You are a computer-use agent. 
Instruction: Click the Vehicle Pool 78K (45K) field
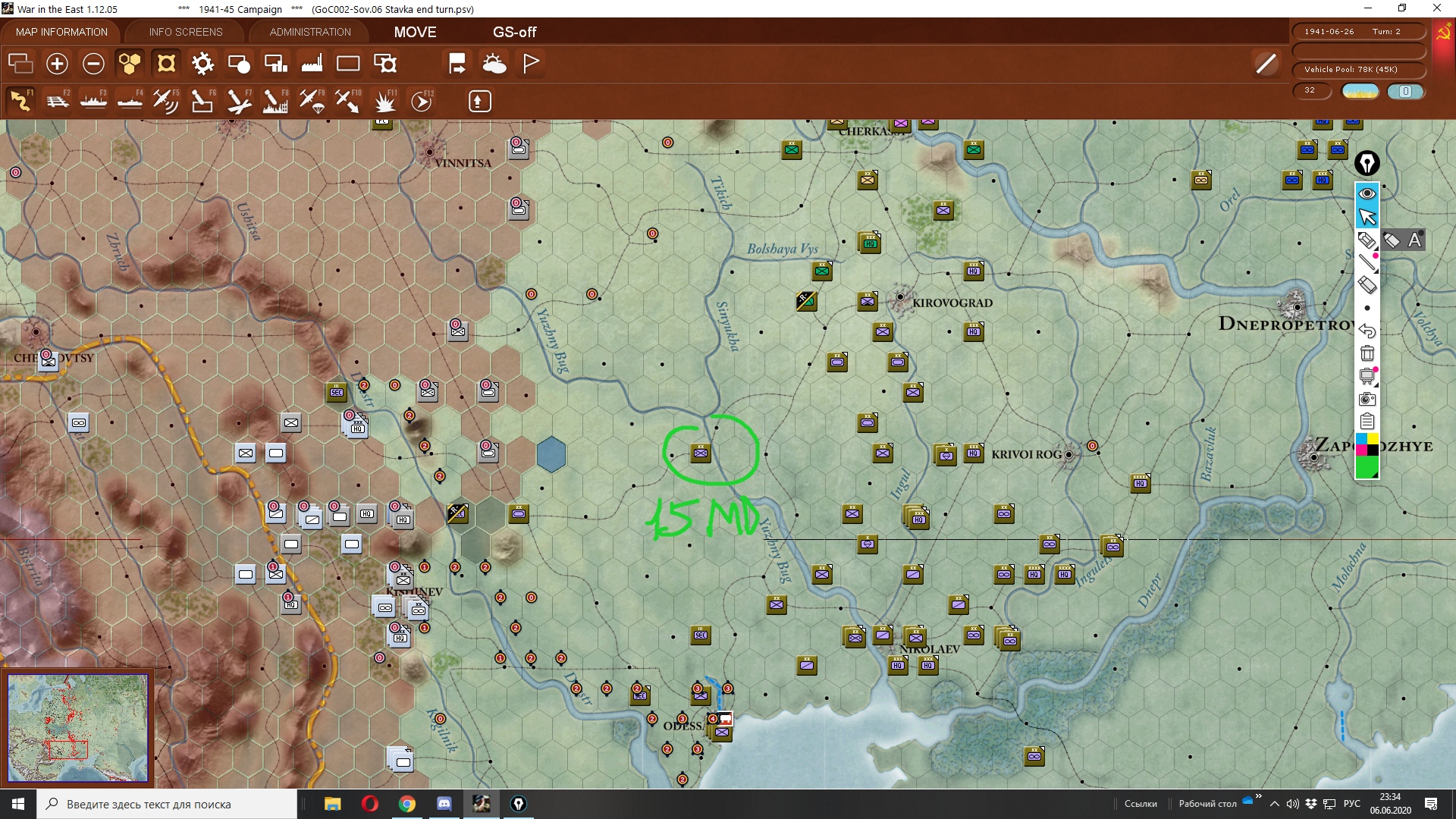1358,70
